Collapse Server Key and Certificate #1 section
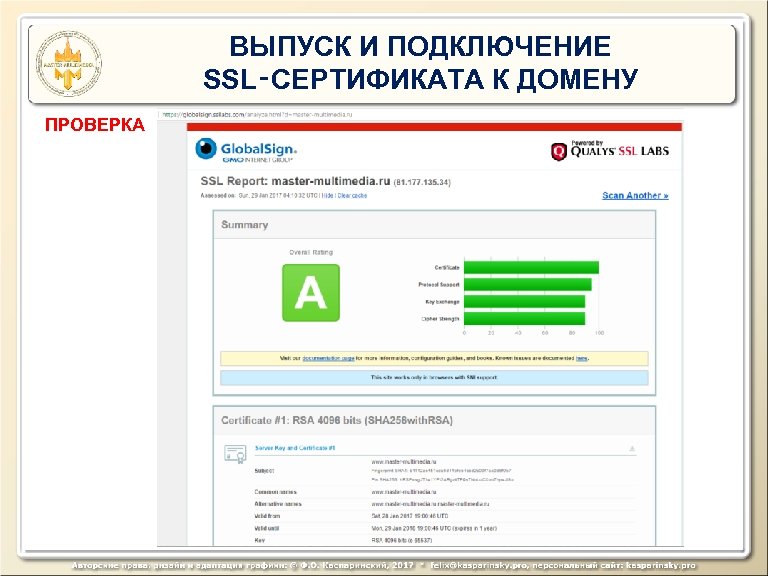Screen dimensions: 768x576 point(632,448)
